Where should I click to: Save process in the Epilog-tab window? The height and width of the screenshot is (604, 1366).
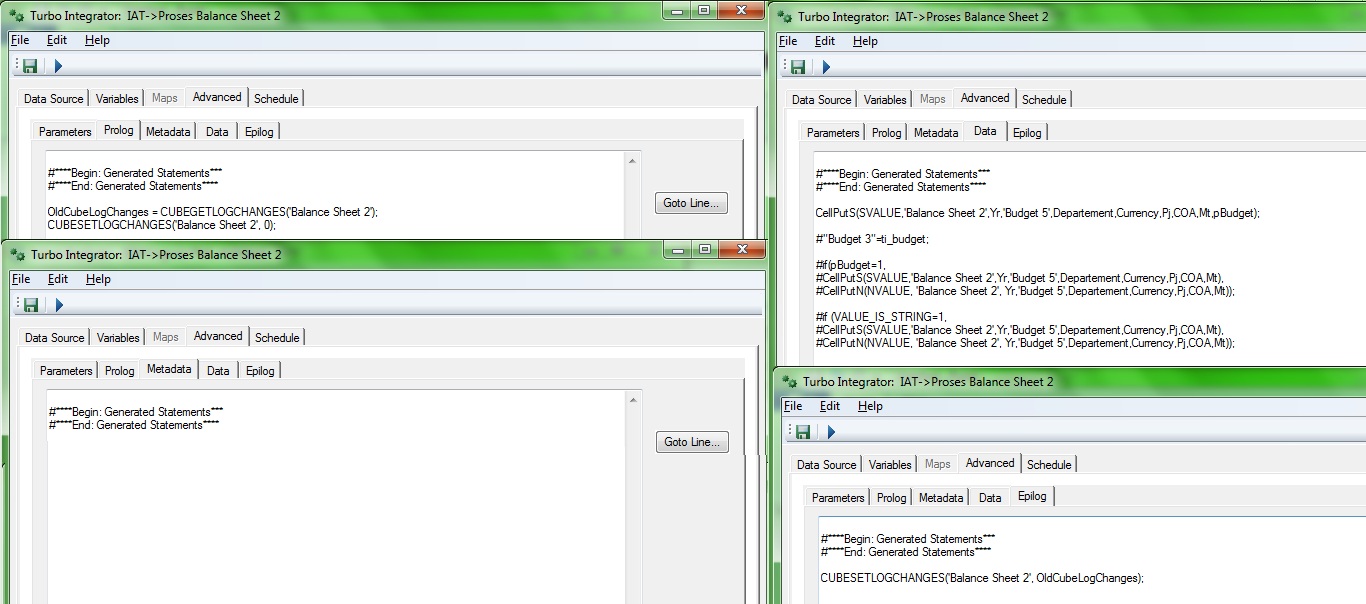803,432
